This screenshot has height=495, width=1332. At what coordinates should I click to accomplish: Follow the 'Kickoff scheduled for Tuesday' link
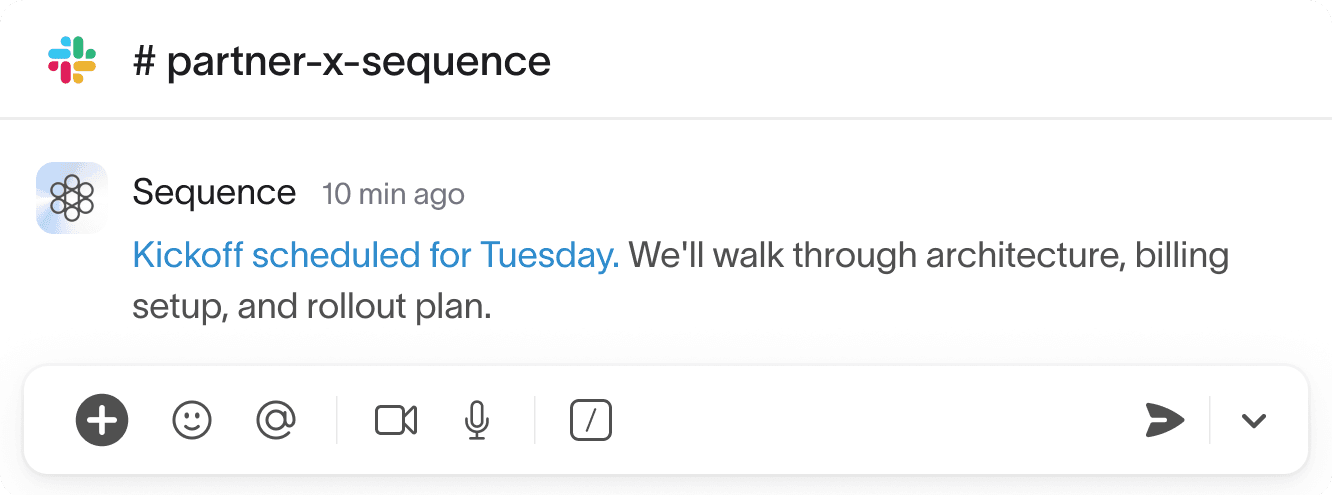click(376, 256)
